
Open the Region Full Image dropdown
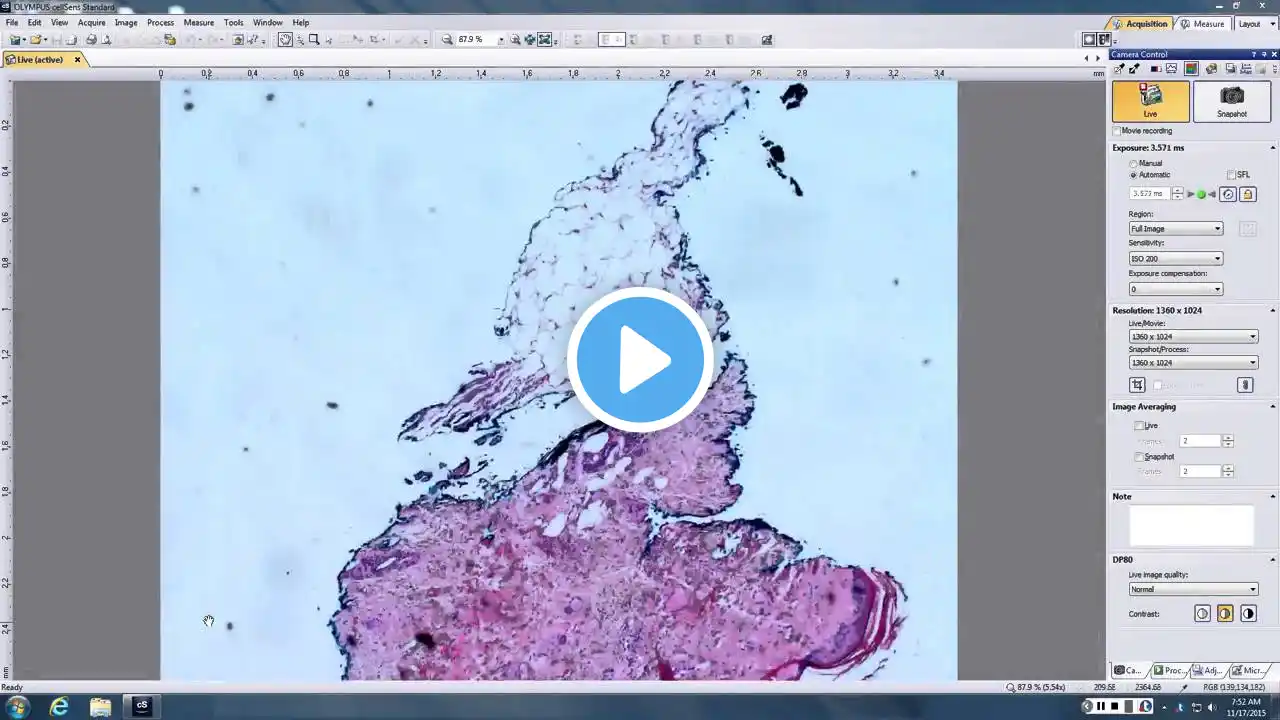[1175, 229]
